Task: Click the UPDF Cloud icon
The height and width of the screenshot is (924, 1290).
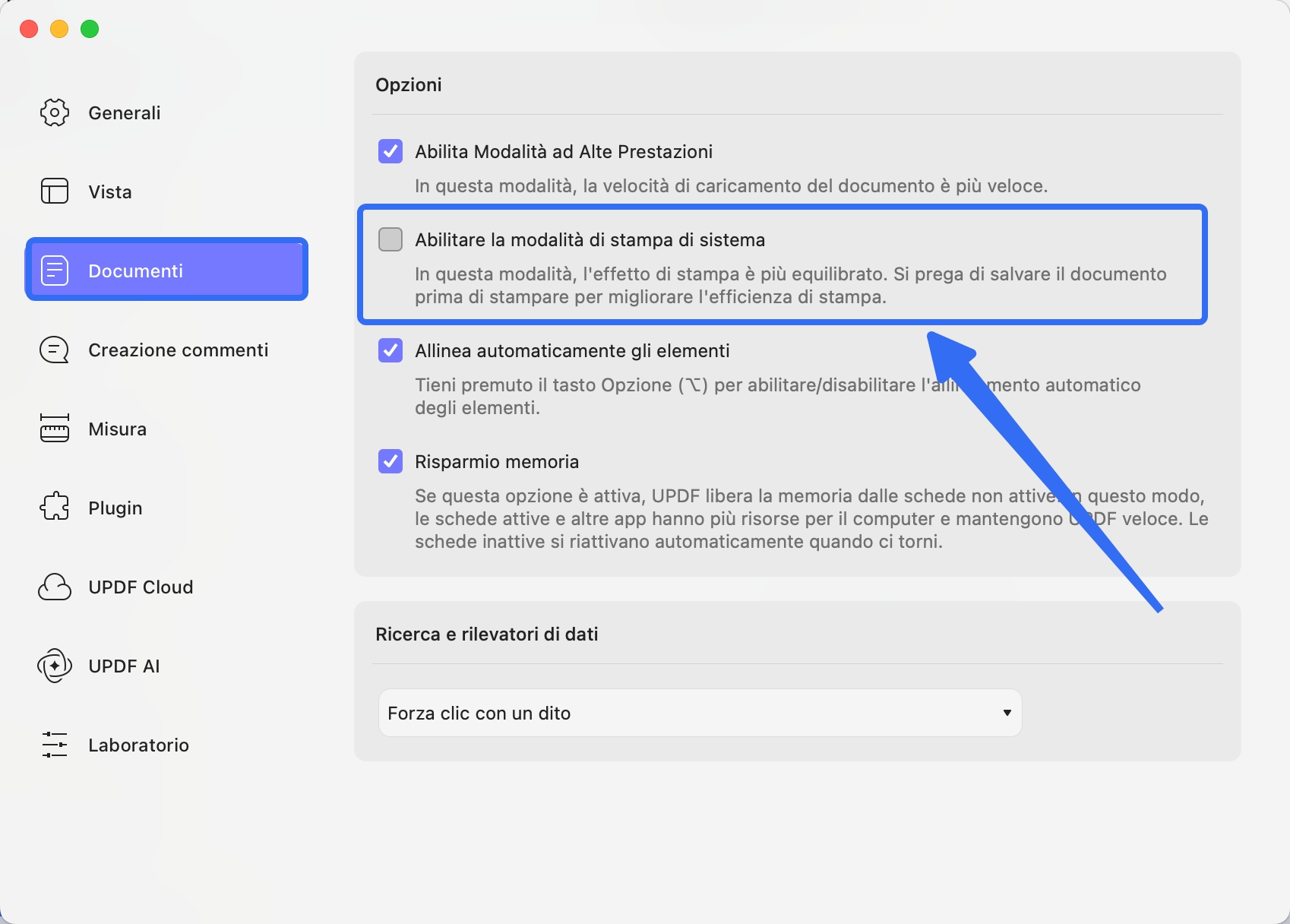Action: 55,587
